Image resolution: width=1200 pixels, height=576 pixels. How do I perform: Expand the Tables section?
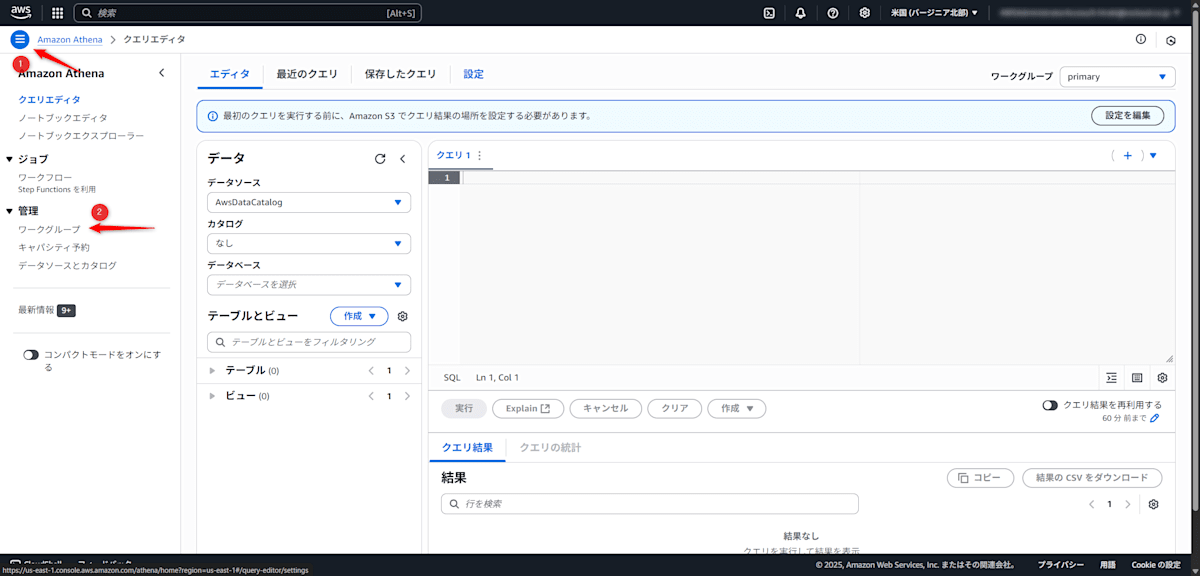212,370
